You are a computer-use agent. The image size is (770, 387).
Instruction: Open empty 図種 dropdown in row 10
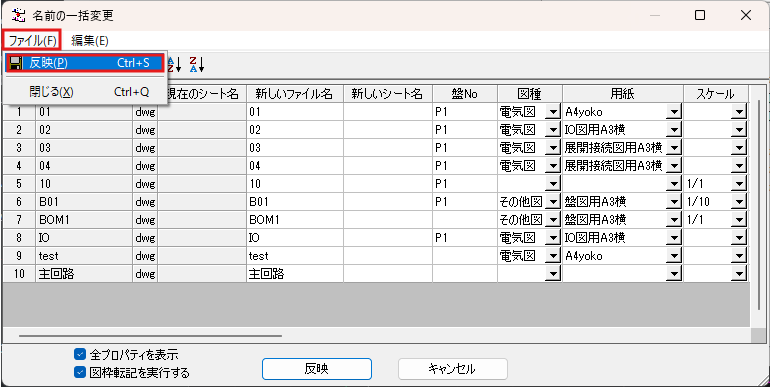553,184
